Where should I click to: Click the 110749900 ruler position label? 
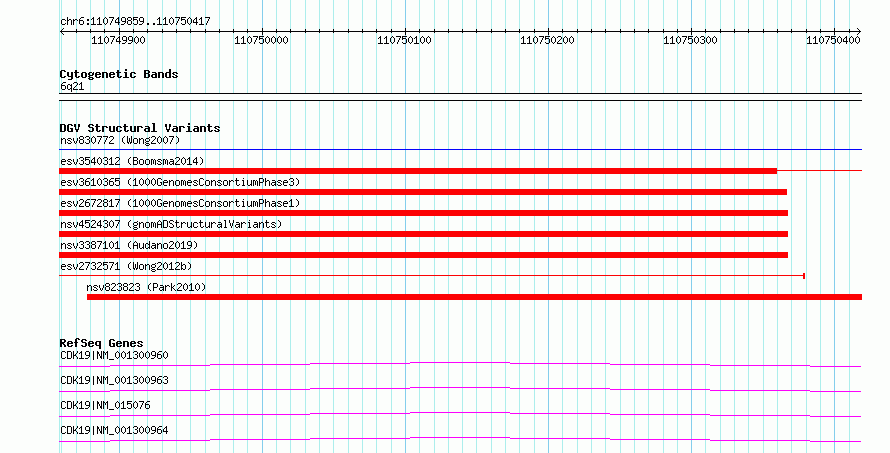point(118,40)
